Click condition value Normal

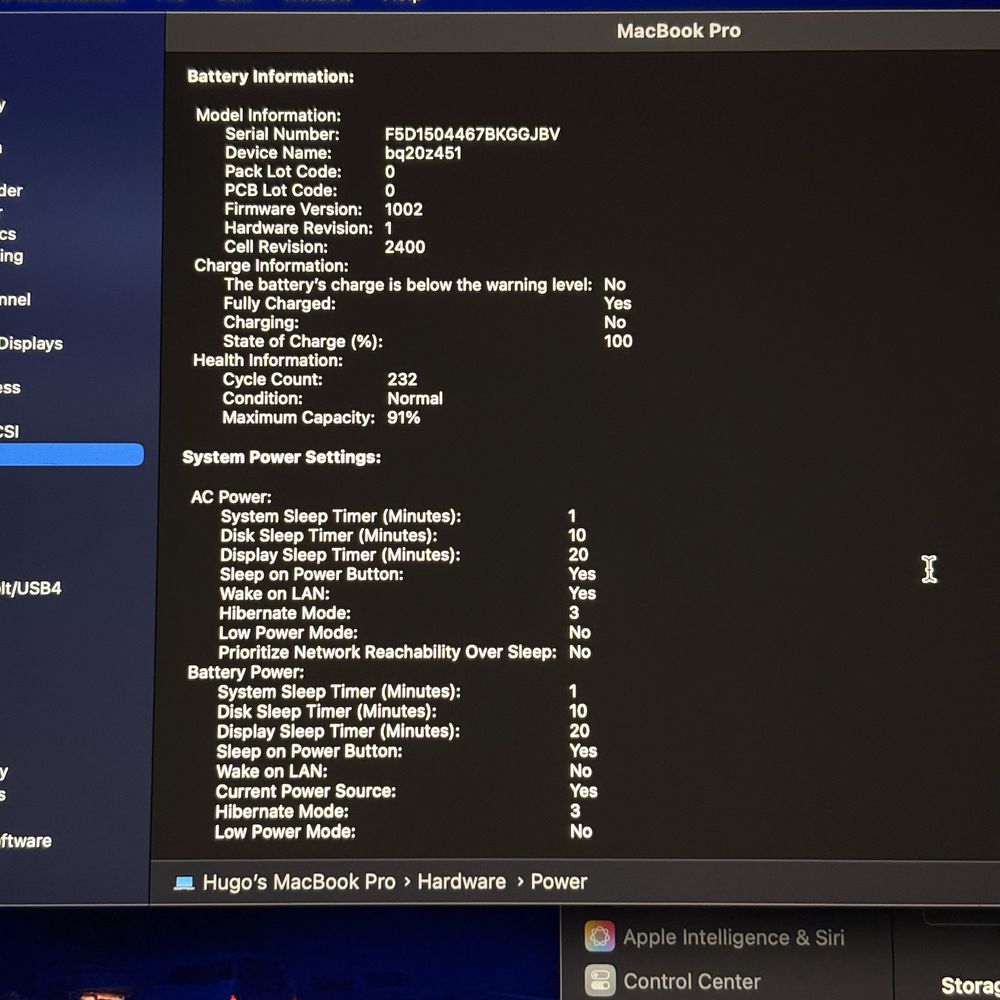(415, 399)
